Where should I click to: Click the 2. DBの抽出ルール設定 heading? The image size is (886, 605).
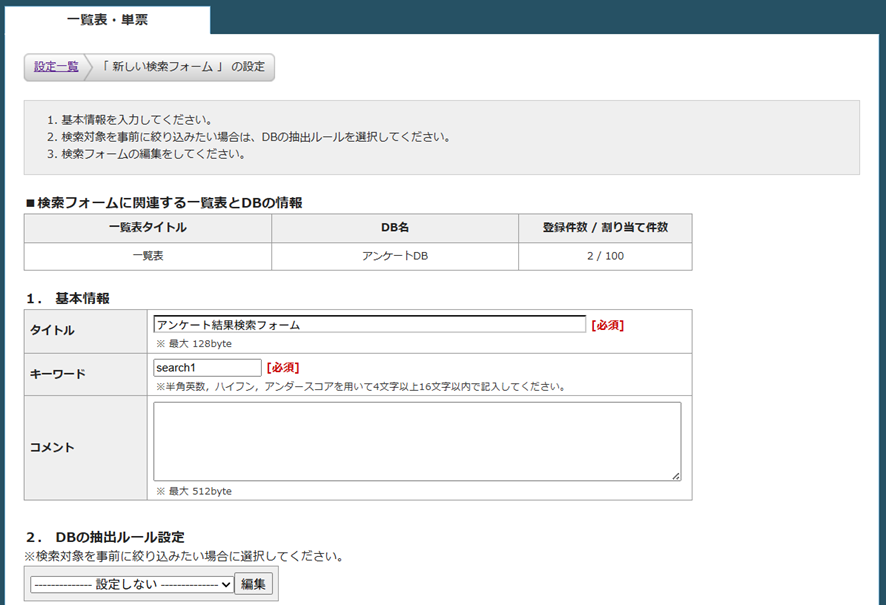pyautogui.click(x=106, y=537)
